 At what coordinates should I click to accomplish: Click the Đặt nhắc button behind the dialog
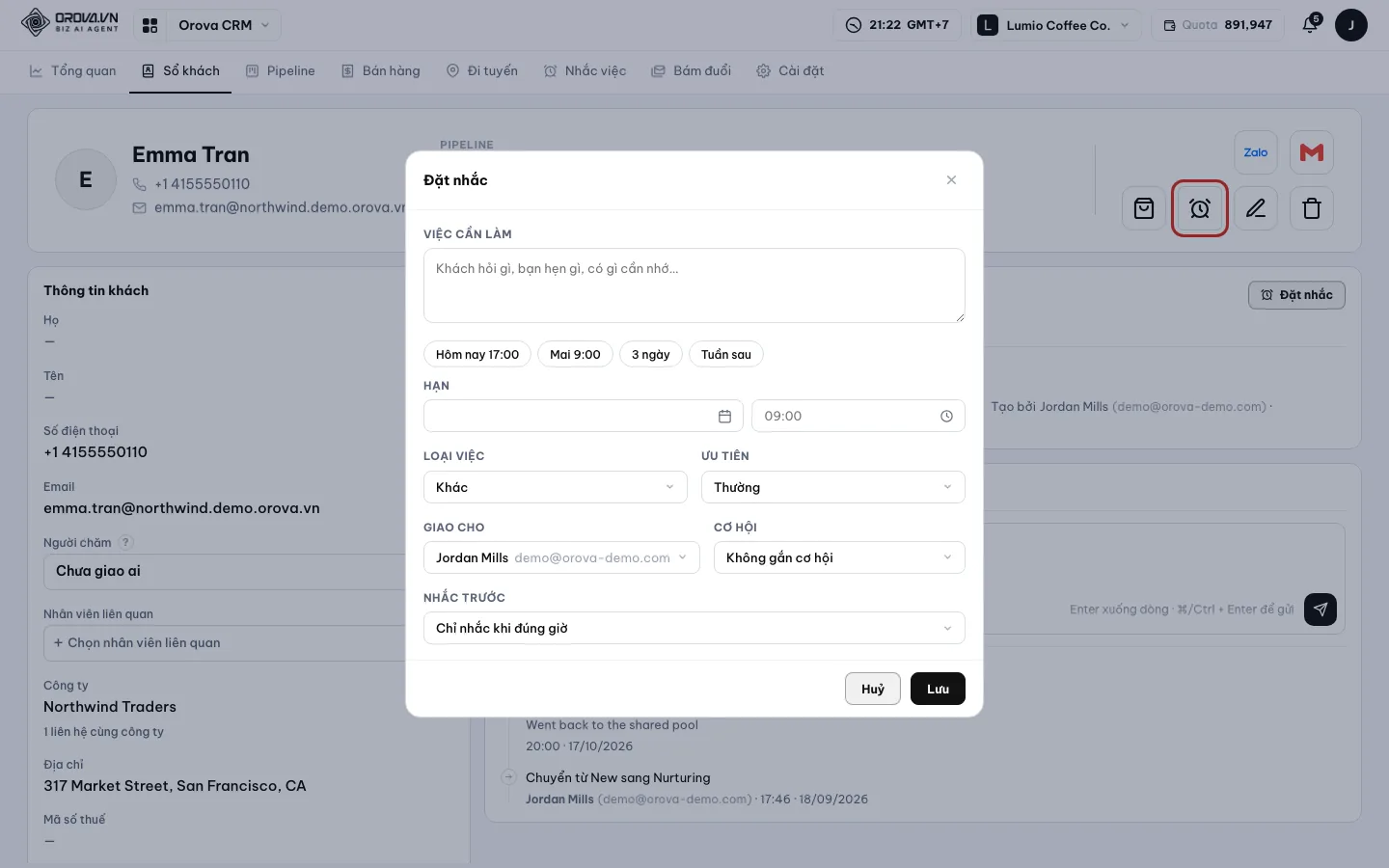[x=1296, y=295]
